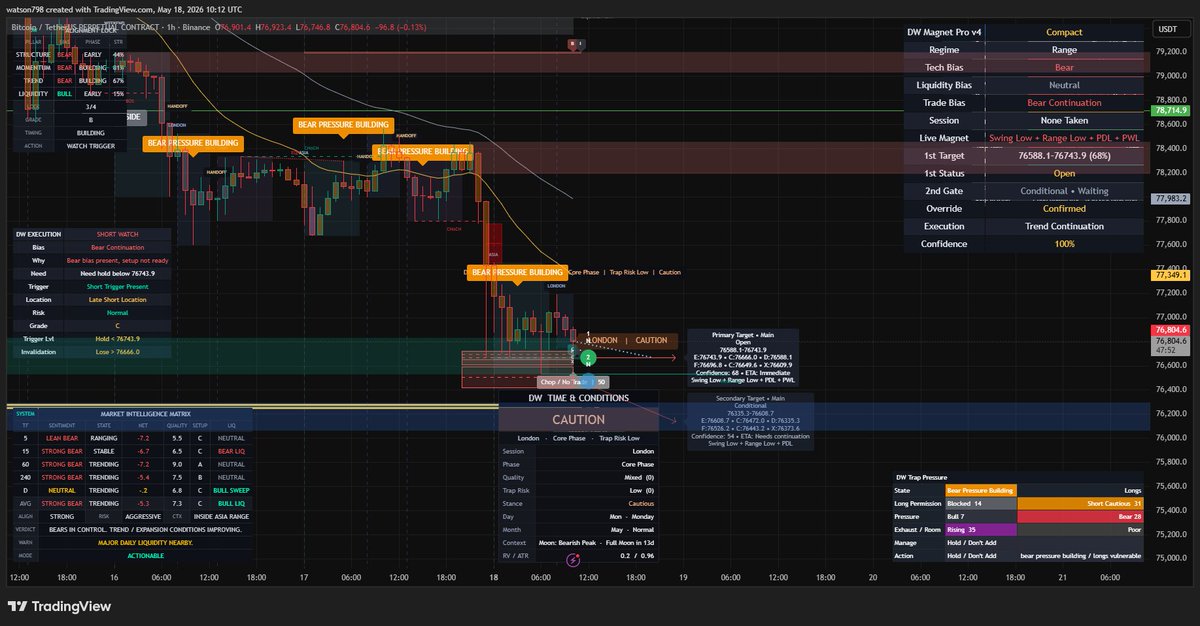Click the Rising 35 exhaust bar

point(981,529)
